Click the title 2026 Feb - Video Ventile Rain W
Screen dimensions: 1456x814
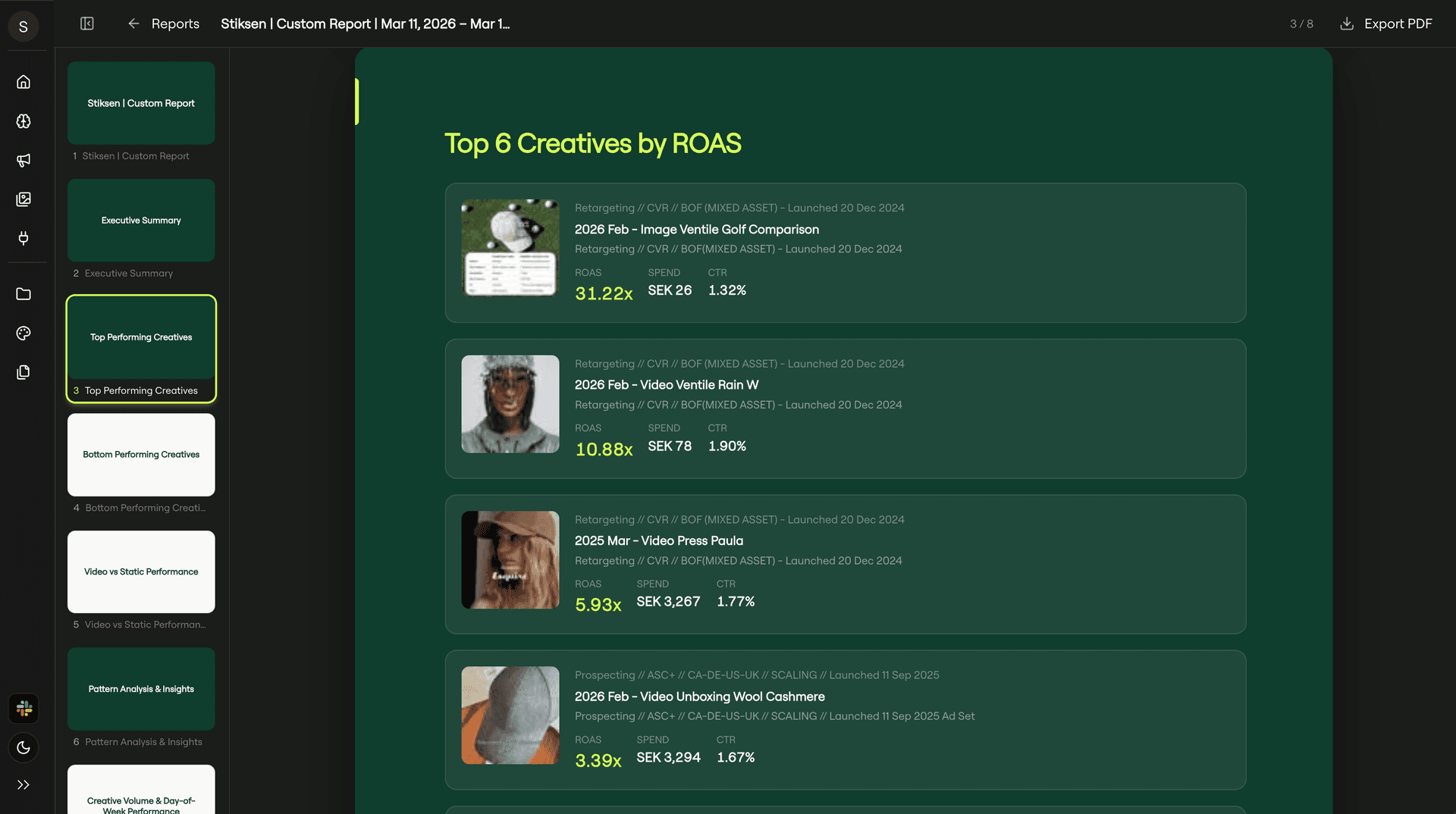pyautogui.click(x=667, y=385)
